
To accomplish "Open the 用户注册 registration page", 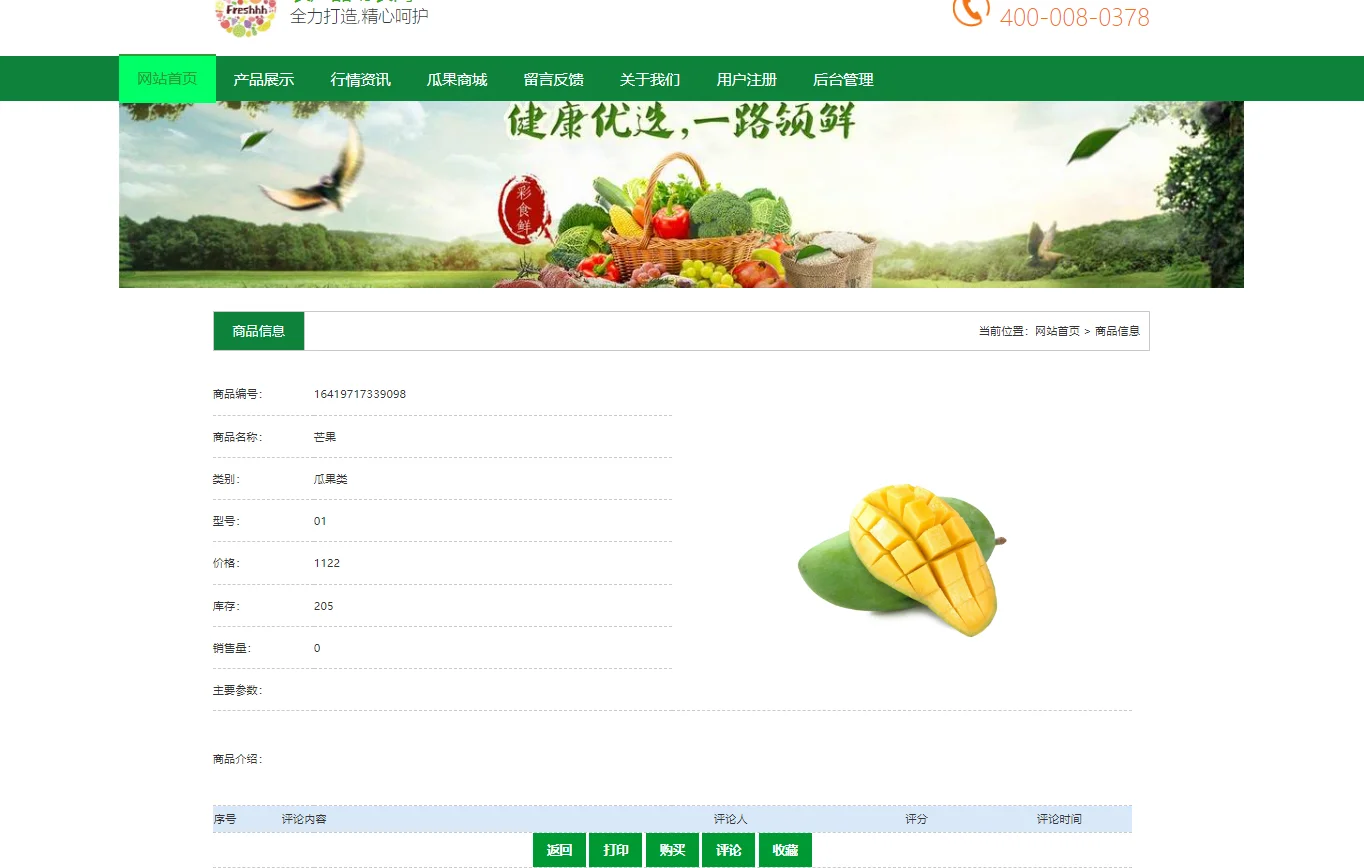I will tap(746, 78).
